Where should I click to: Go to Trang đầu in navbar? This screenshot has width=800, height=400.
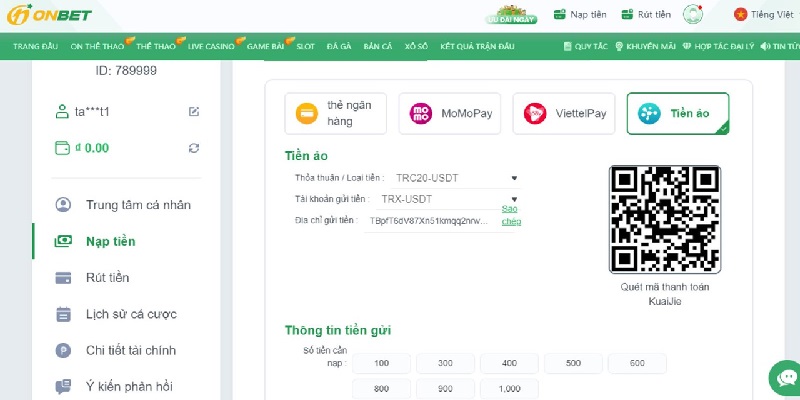tap(36, 46)
